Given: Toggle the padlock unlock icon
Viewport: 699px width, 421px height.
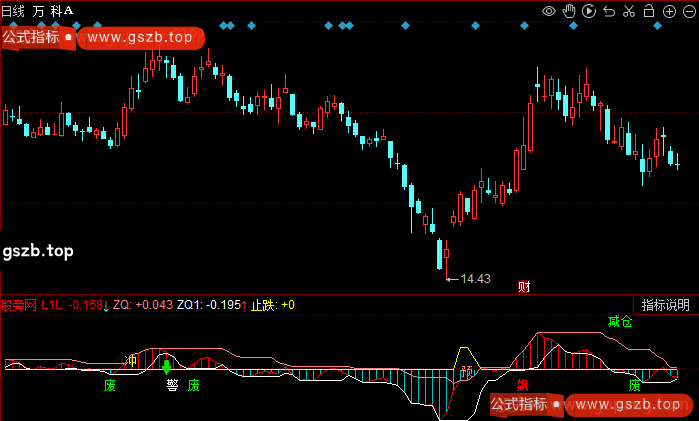Looking at the screenshot, I should pyautogui.click(x=649, y=11).
